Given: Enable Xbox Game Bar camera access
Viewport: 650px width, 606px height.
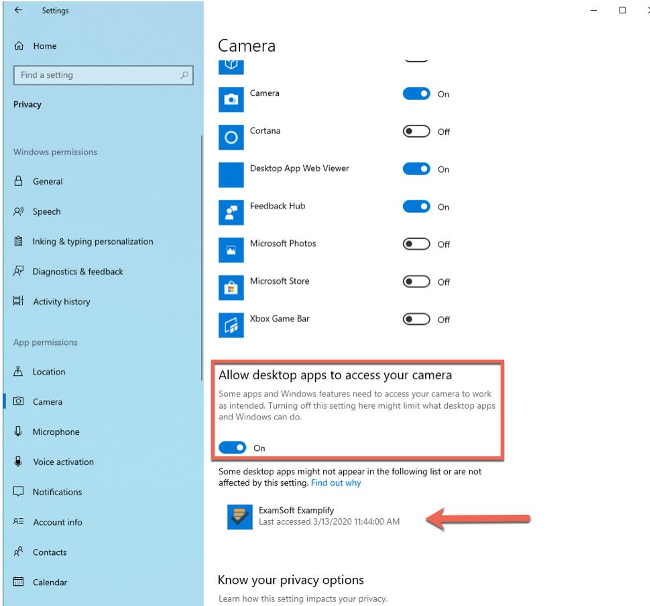Looking at the screenshot, I should 416,319.
